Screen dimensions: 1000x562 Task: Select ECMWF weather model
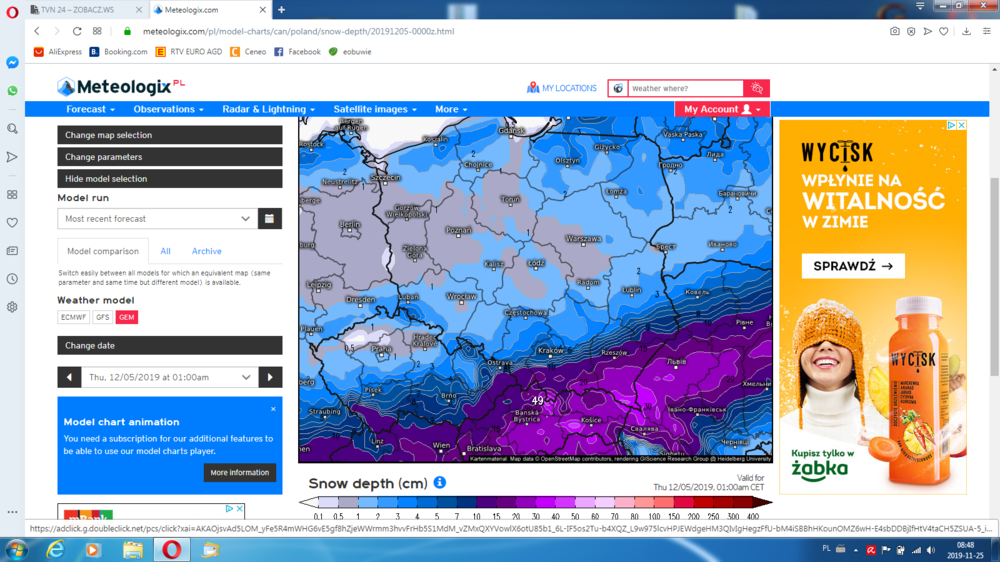coord(73,317)
